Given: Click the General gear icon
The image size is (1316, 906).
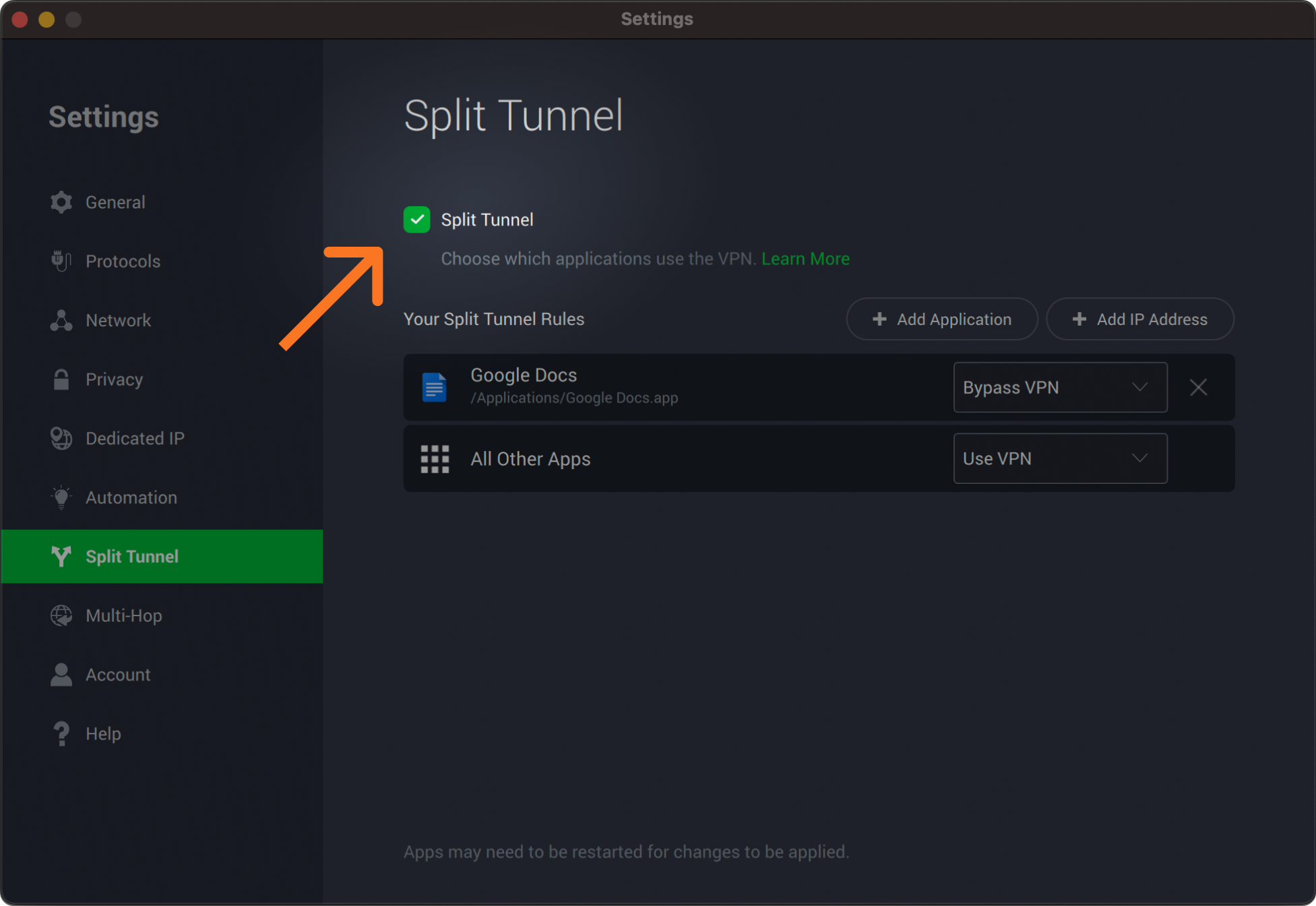Looking at the screenshot, I should (61, 202).
